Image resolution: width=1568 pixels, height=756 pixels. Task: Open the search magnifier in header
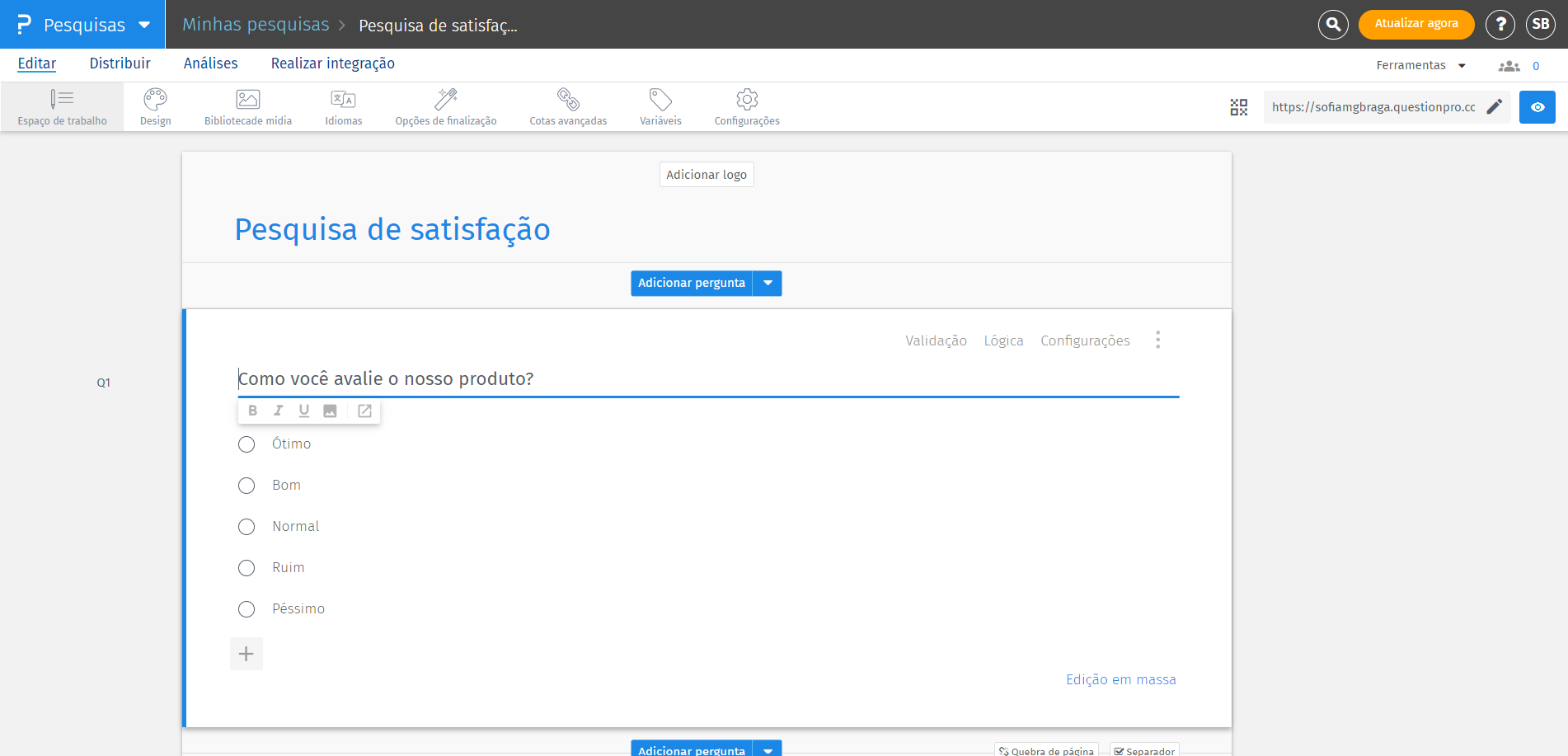pos(1333,24)
